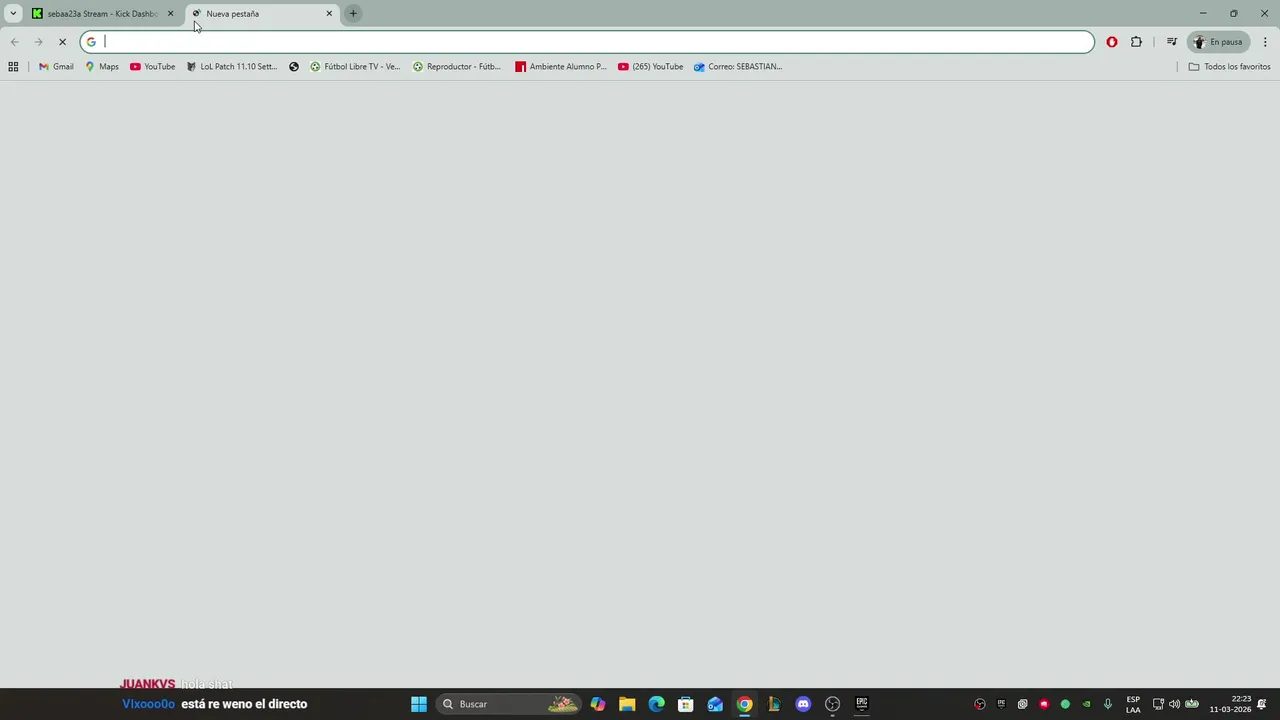The height and width of the screenshot is (720, 1280).
Task: Expand the Todos los favoritos folder
Action: click(1229, 67)
